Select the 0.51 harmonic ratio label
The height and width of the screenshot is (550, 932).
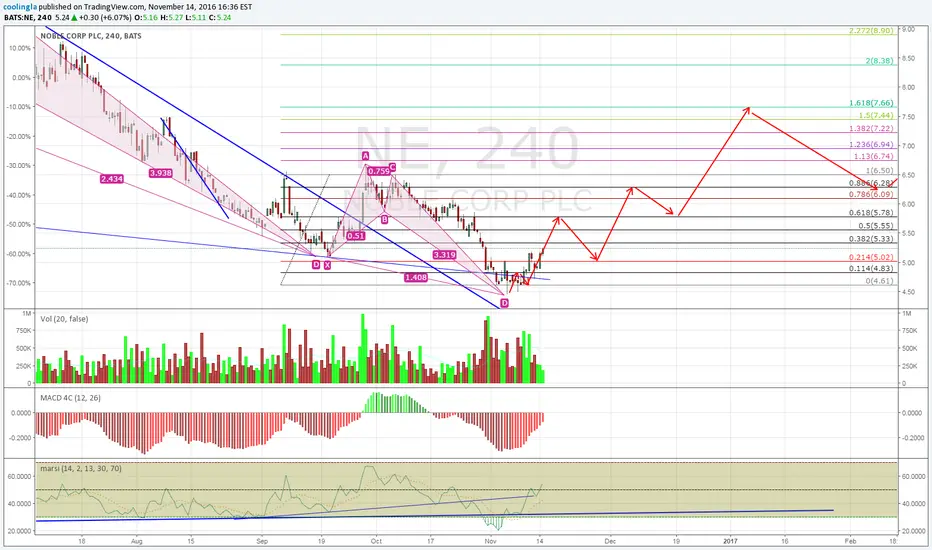click(x=355, y=236)
